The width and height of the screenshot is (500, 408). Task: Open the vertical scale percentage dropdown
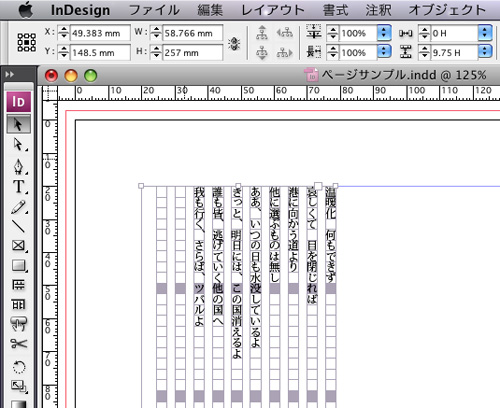(384, 33)
